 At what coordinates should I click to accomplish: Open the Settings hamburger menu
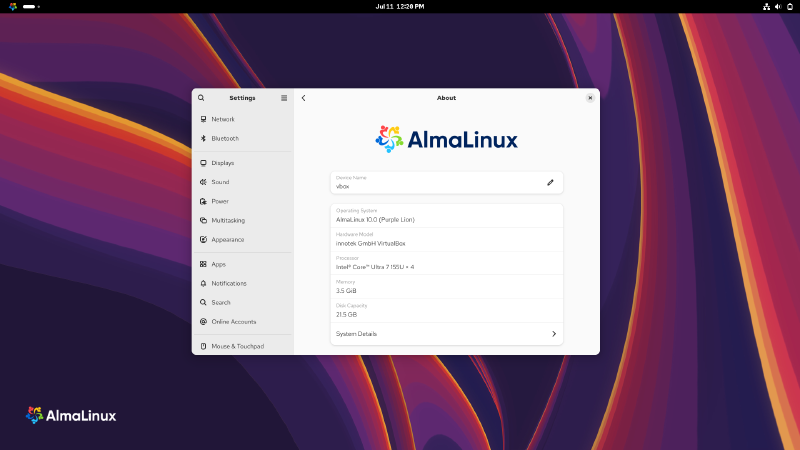pyautogui.click(x=284, y=98)
